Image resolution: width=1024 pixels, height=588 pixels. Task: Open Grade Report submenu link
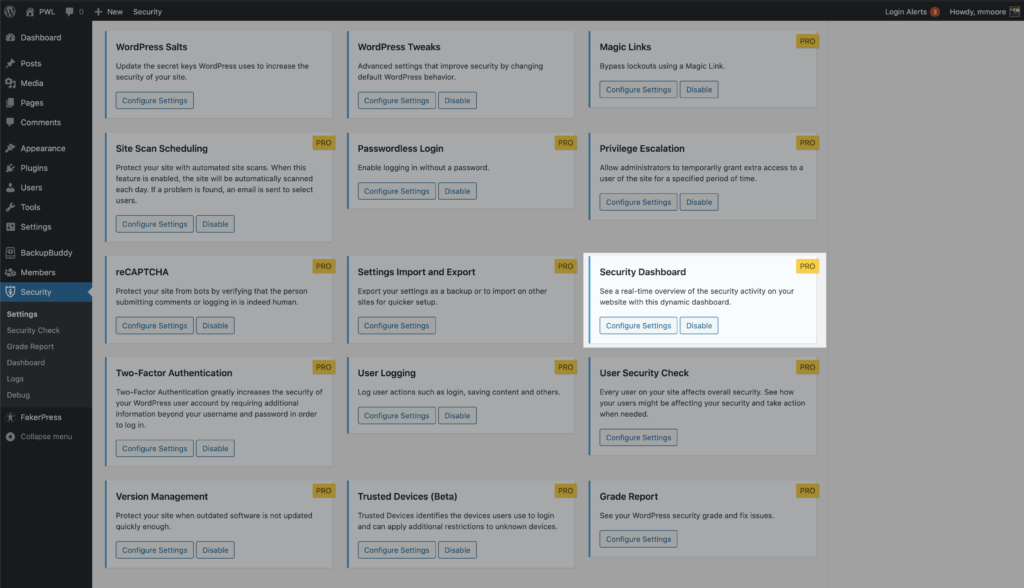click(30, 346)
